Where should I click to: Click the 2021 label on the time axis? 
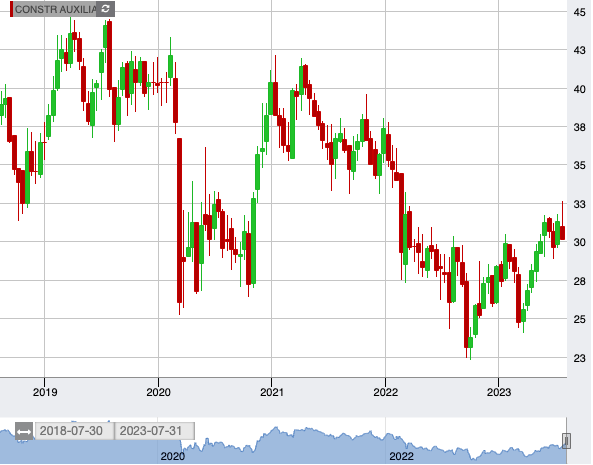(272, 392)
